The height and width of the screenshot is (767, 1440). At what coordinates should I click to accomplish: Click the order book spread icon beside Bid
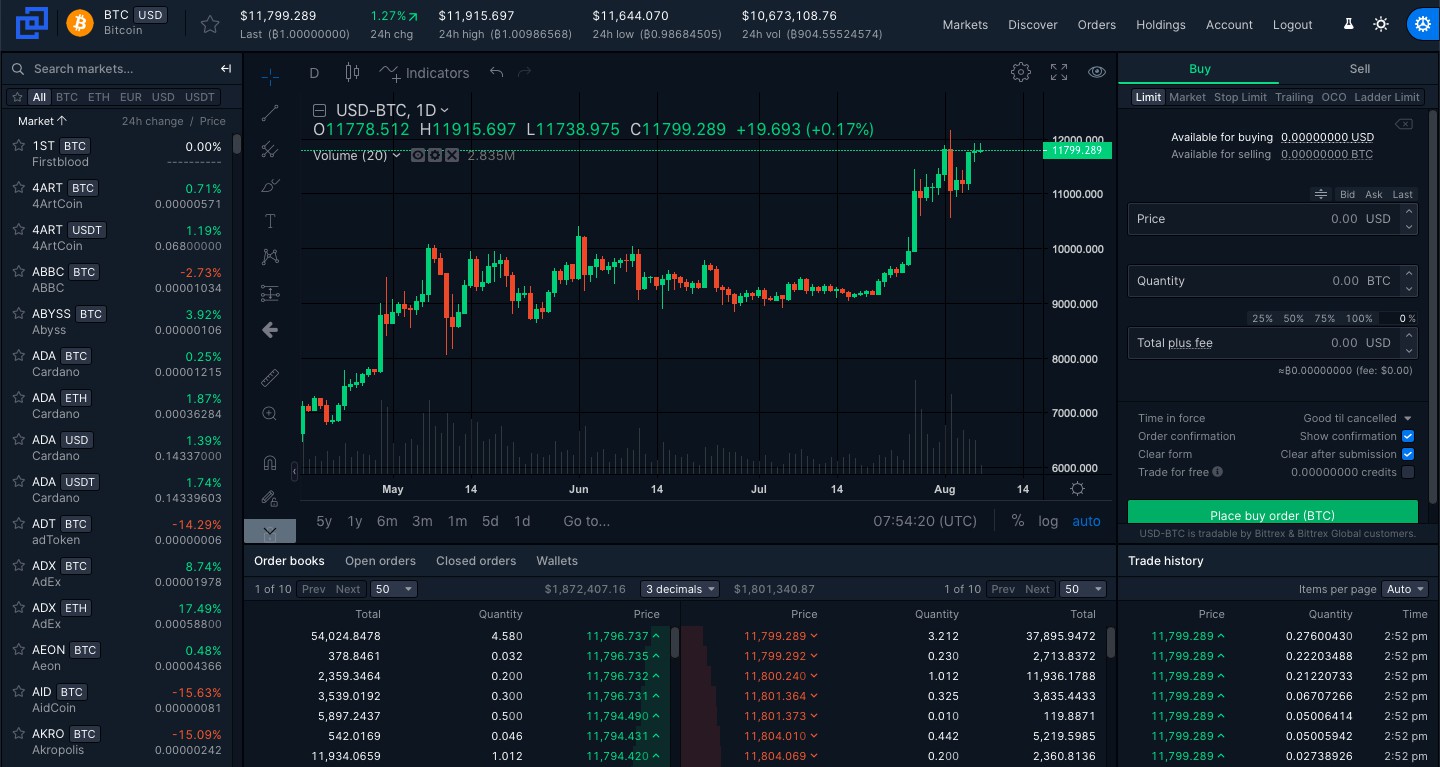[1321, 194]
